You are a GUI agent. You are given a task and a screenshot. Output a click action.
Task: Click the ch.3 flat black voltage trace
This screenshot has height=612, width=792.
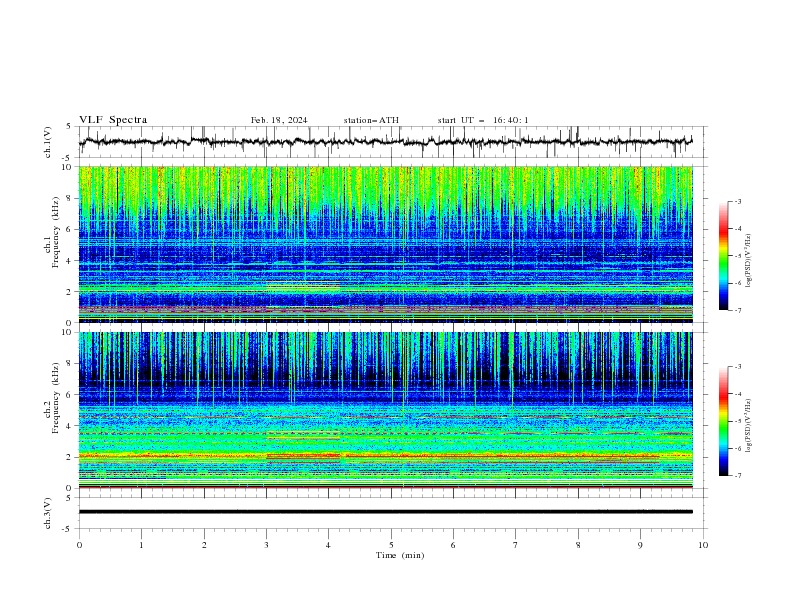385,512
